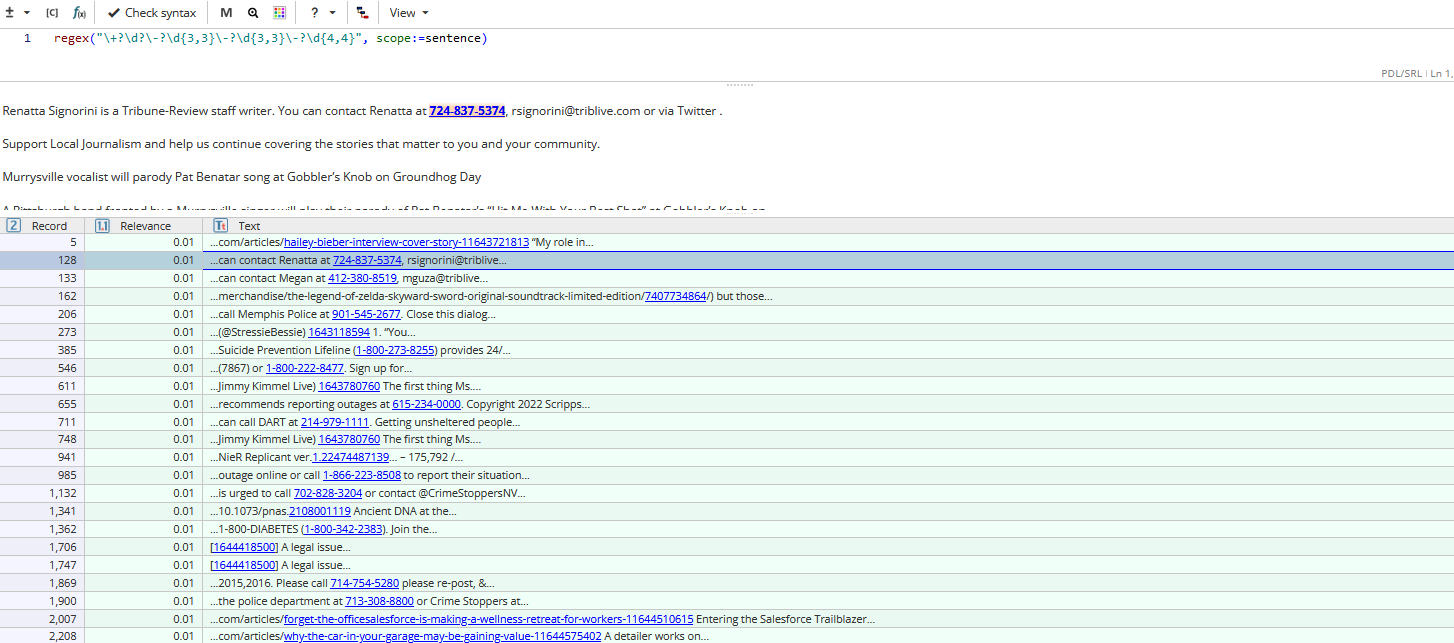The width and height of the screenshot is (1454, 643).
Task: Click the Text column header
Action: coord(249,226)
